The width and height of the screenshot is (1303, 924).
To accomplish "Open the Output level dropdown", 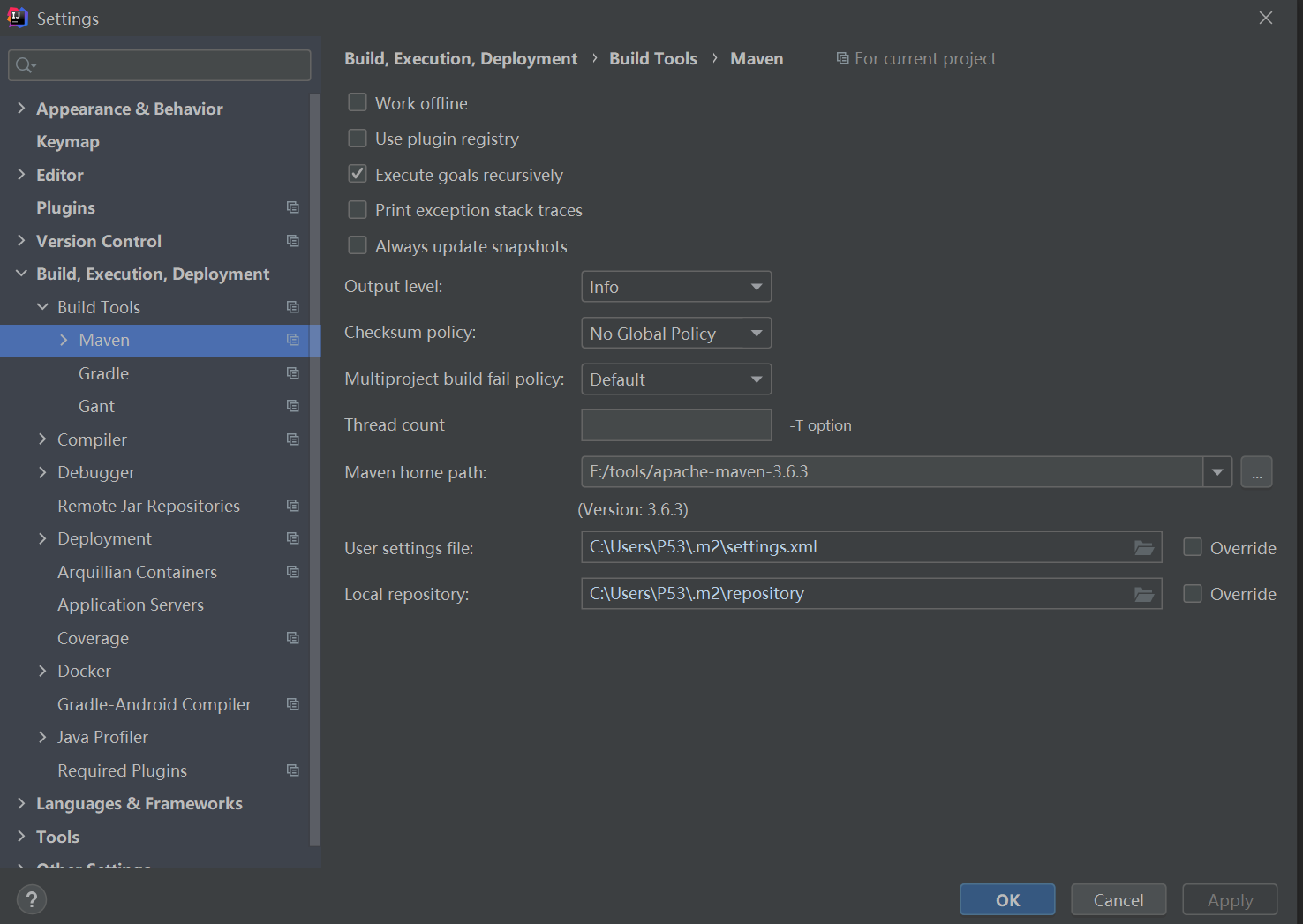I will [675, 287].
